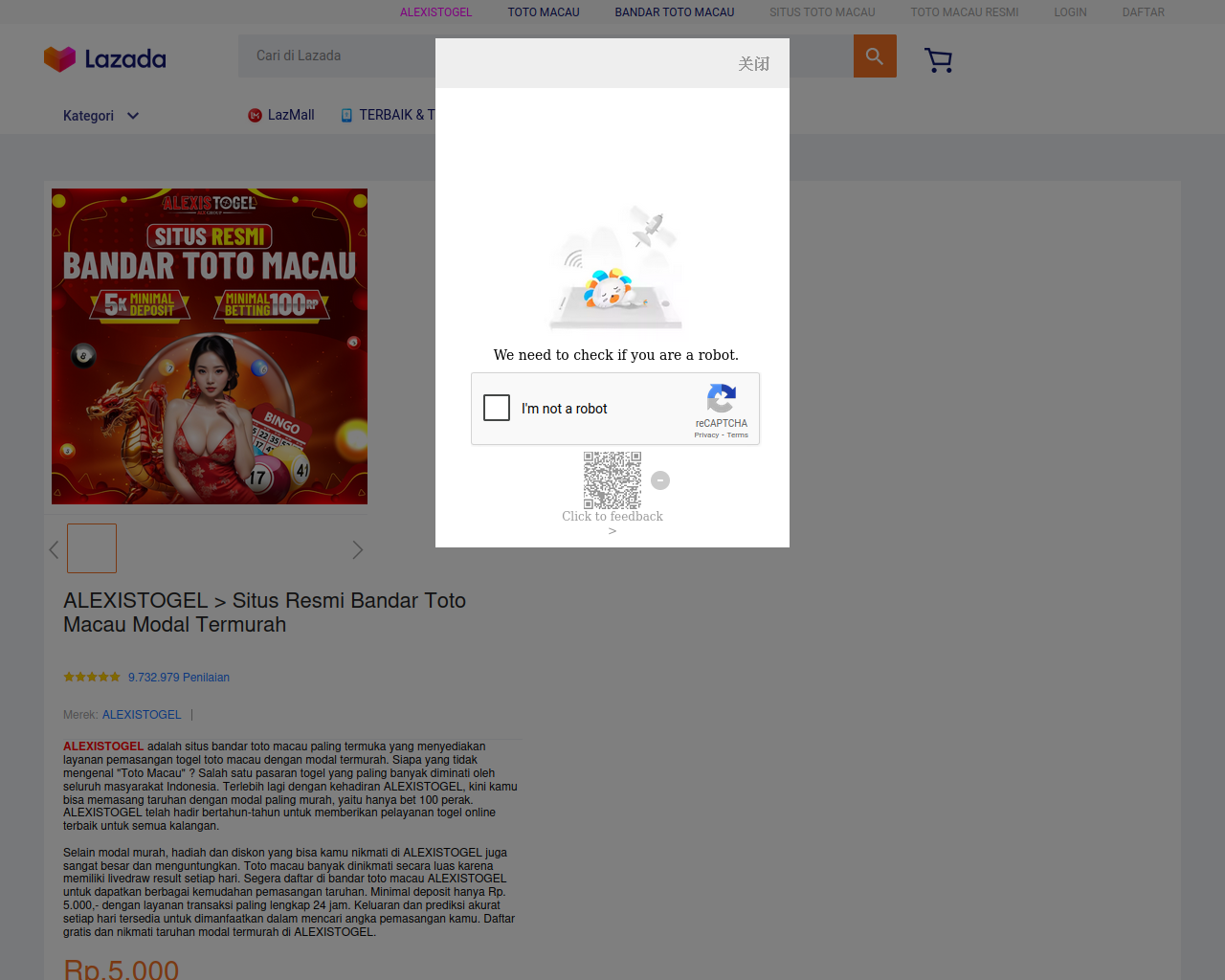This screenshot has height=980, width=1225.
Task: Click the main Bandar Toto Macau product image
Action: coord(210,346)
